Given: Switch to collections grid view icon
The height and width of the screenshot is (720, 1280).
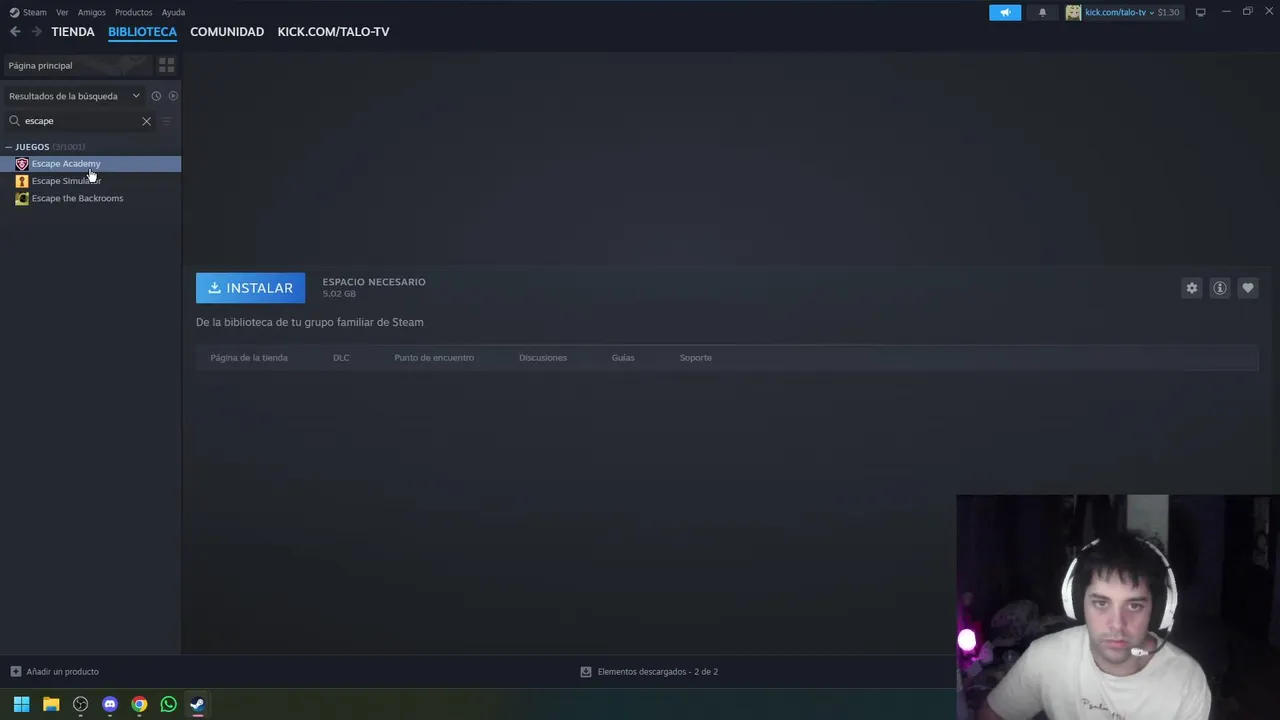Looking at the screenshot, I should point(167,65).
